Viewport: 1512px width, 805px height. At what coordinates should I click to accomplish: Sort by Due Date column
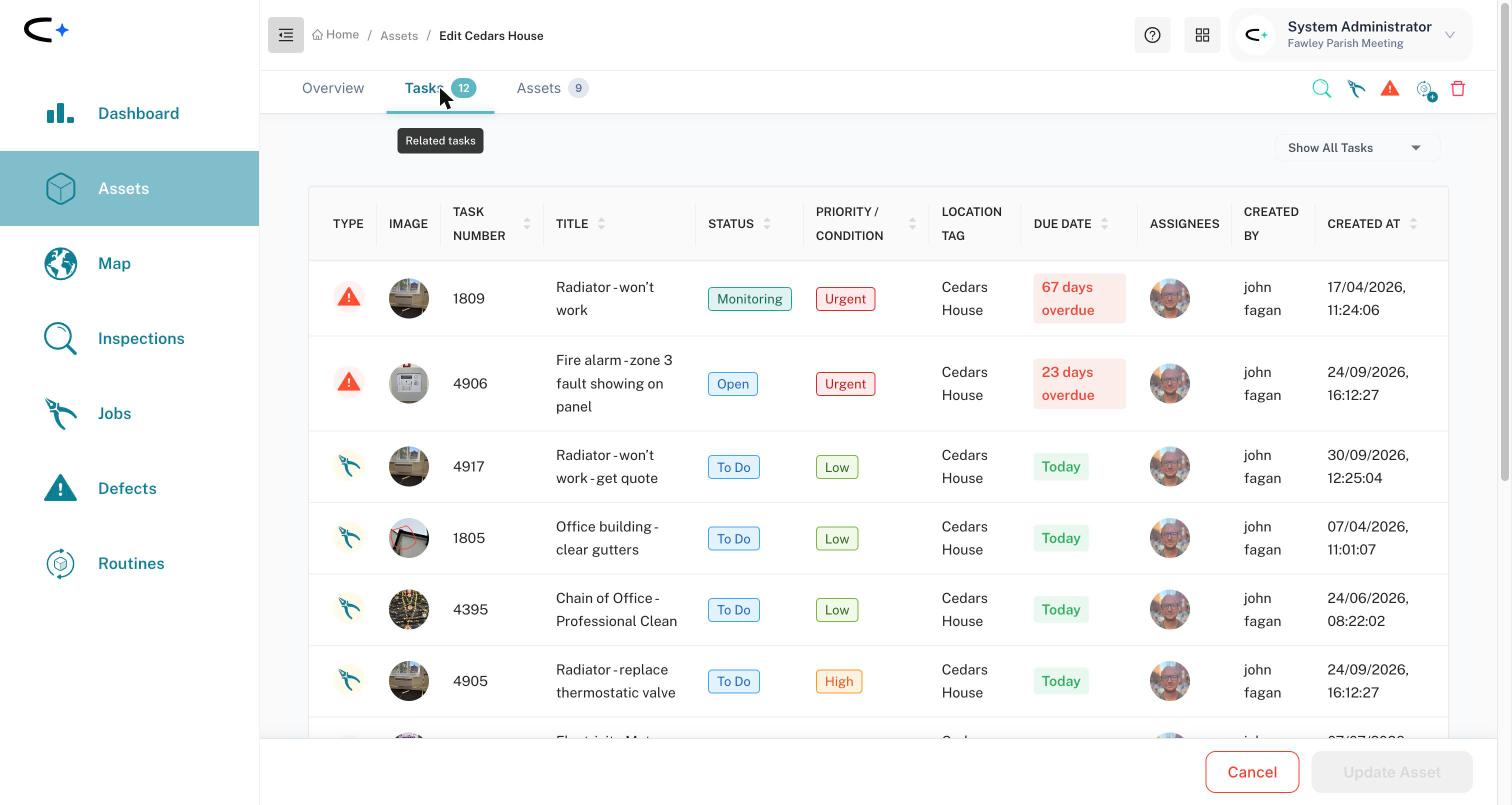click(1104, 224)
